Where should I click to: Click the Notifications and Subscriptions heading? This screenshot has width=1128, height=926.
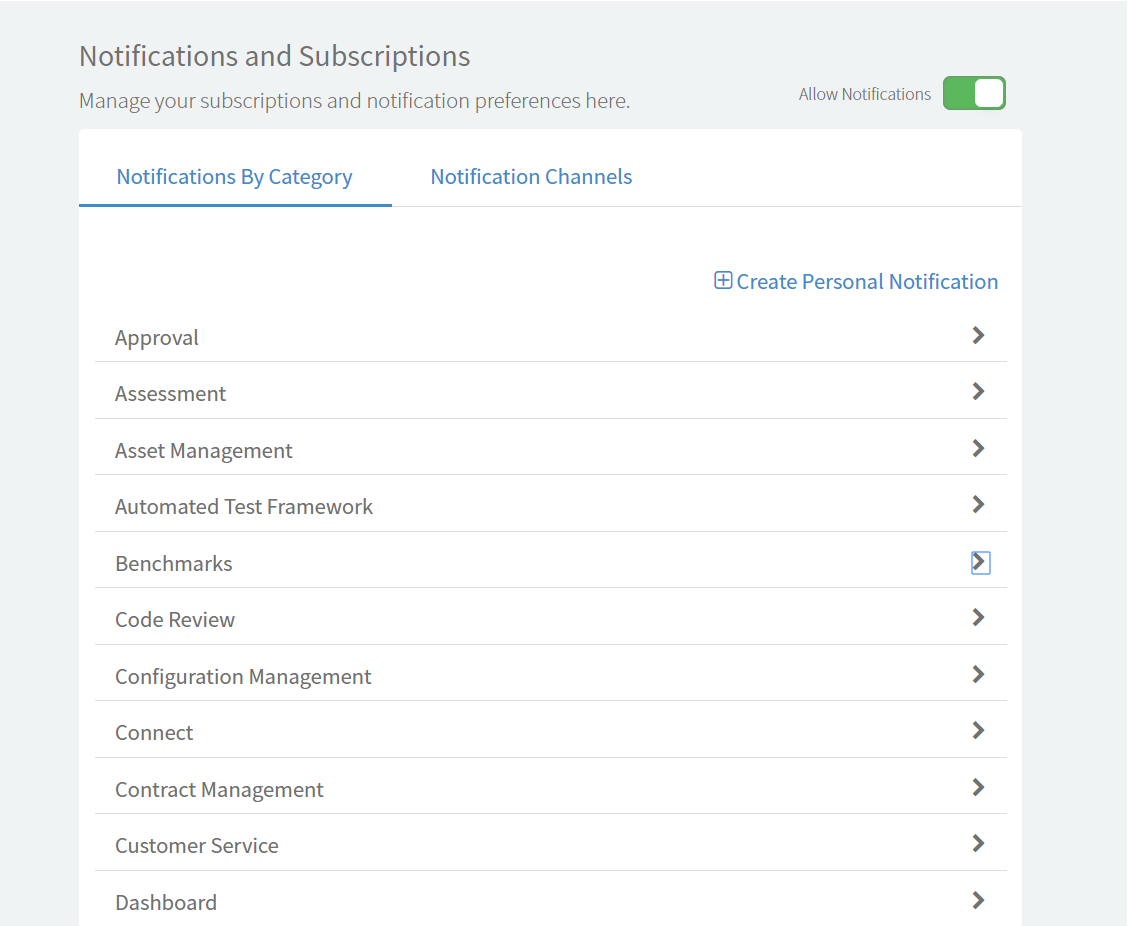click(x=274, y=56)
